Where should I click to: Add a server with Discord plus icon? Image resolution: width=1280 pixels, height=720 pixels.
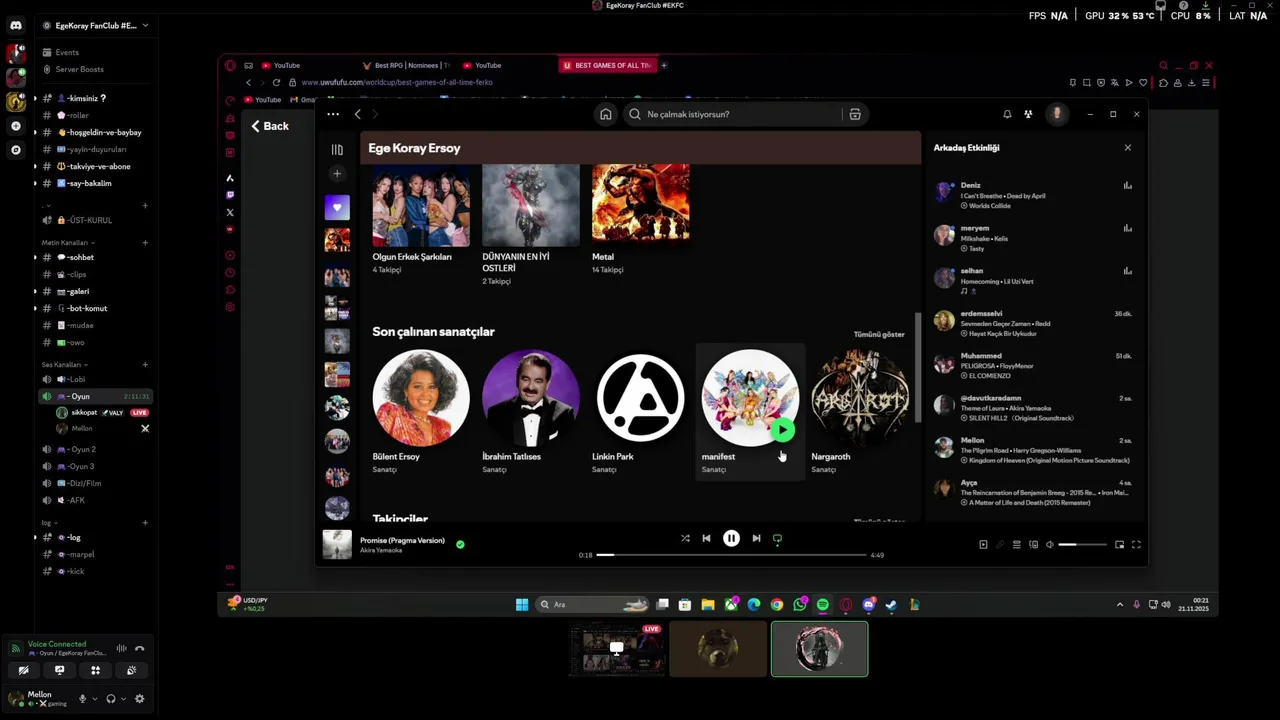tap(15, 126)
